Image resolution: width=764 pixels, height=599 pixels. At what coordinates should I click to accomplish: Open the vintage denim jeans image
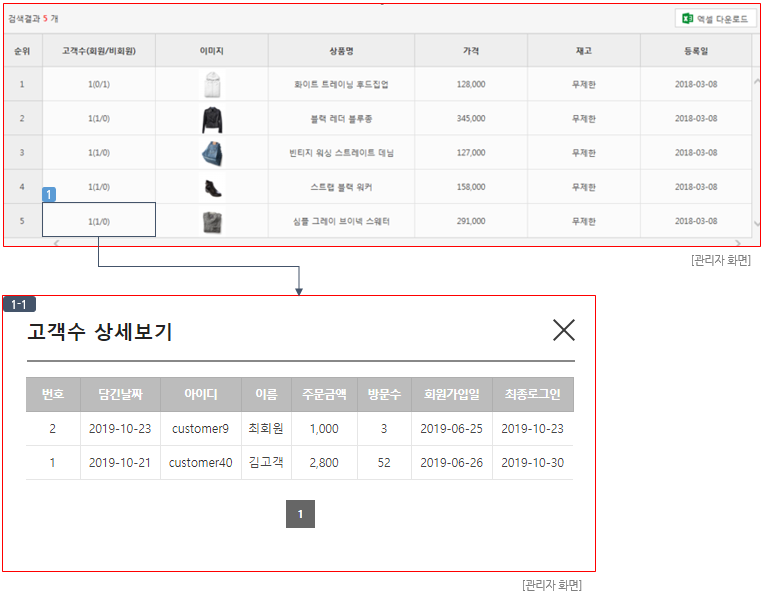pyautogui.click(x=211, y=153)
